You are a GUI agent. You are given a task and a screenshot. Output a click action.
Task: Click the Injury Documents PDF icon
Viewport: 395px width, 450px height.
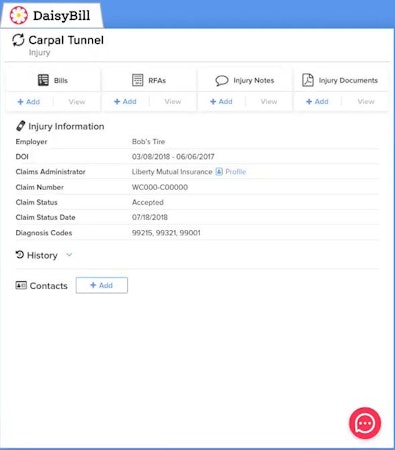[x=308, y=80]
